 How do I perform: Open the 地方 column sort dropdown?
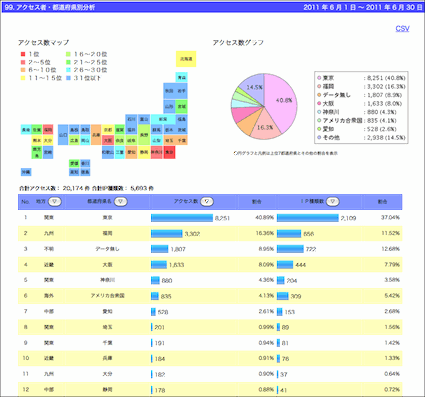(55, 201)
